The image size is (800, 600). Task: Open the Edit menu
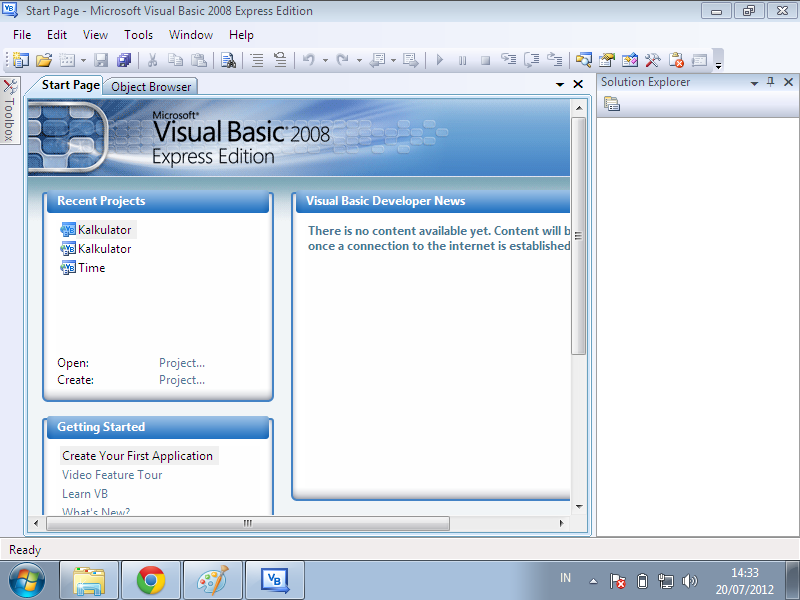tap(57, 35)
